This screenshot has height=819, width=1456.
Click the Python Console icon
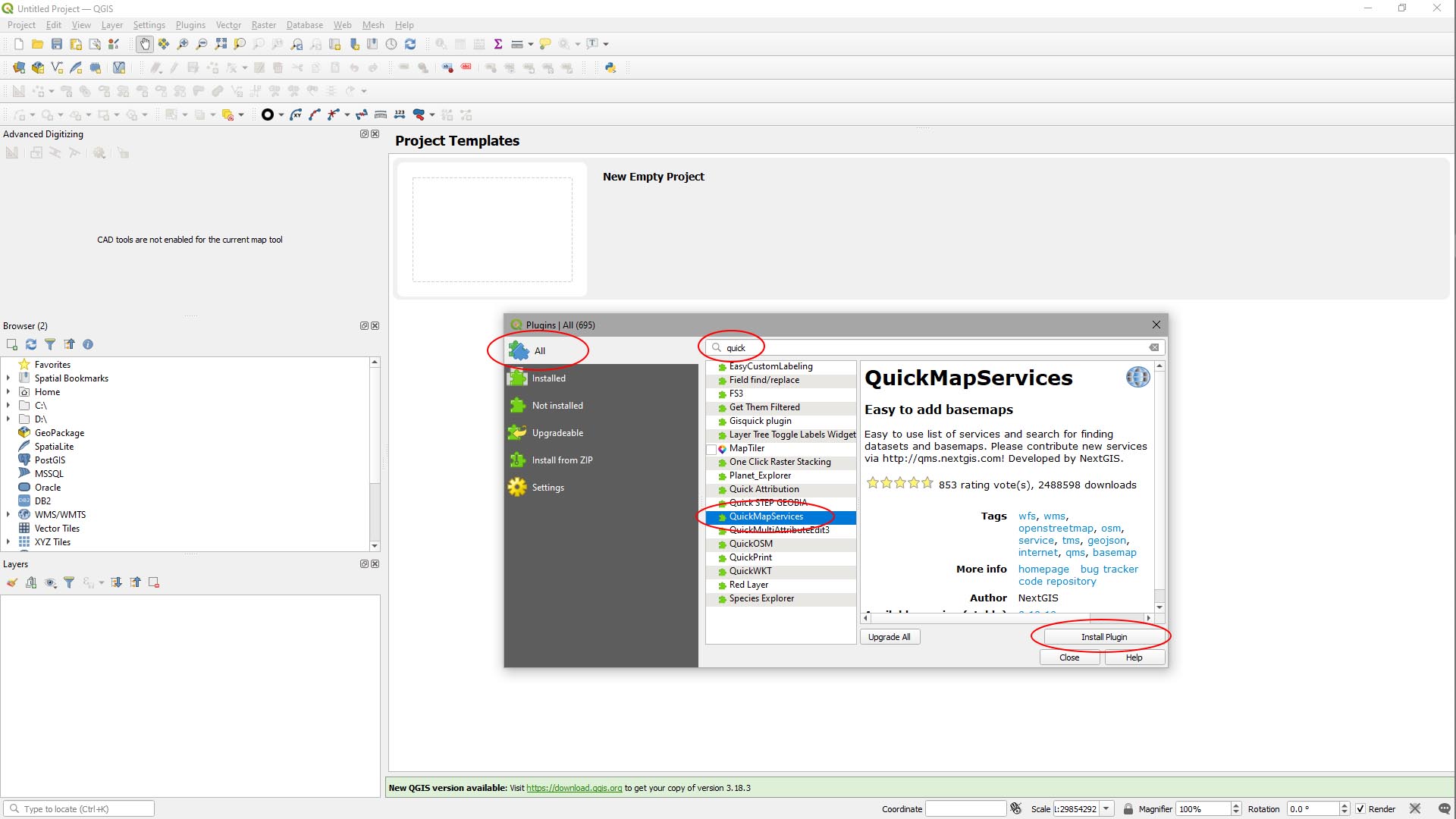click(610, 67)
